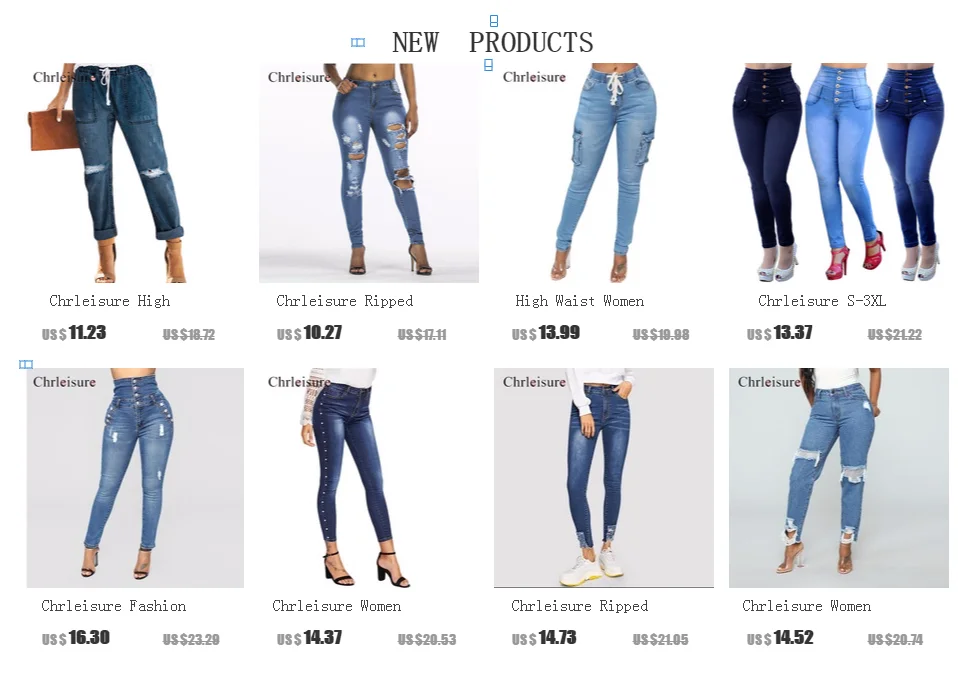Click the row handle icon above PRODUCTS heading
Screen dimensions: 958x675
click(494, 21)
